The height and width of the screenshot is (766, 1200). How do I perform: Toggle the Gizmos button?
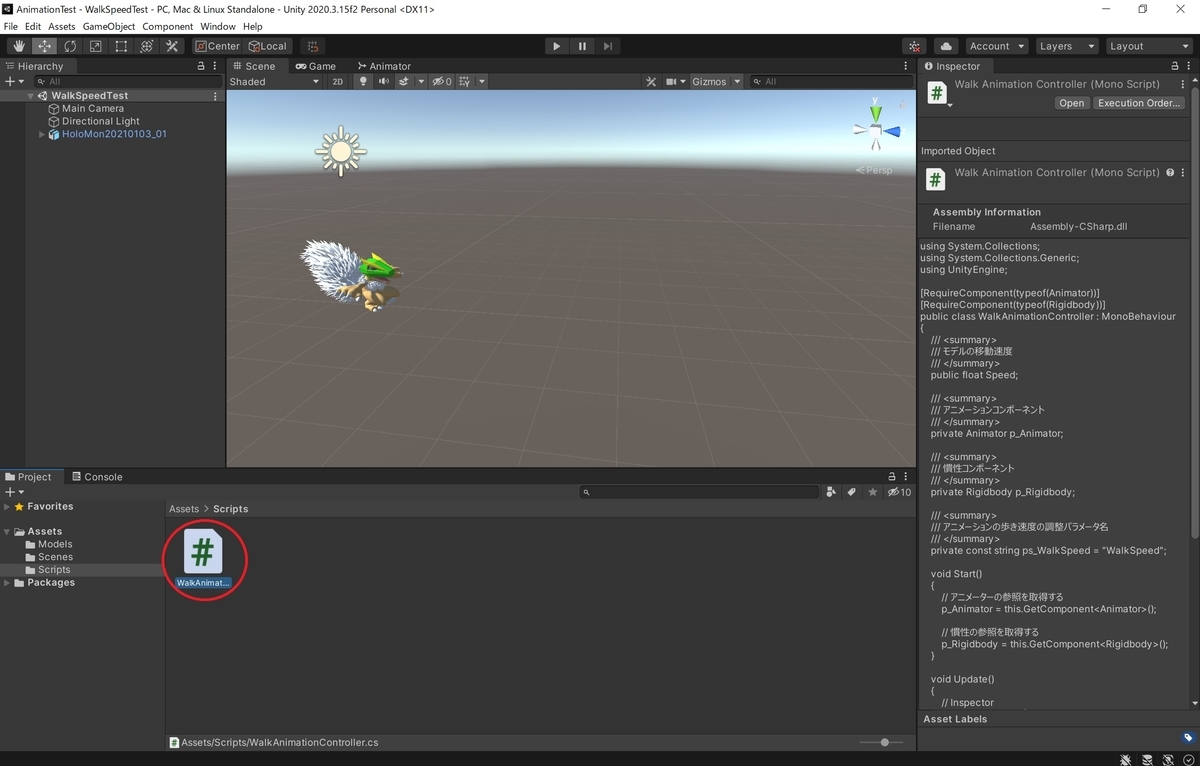tap(709, 82)
